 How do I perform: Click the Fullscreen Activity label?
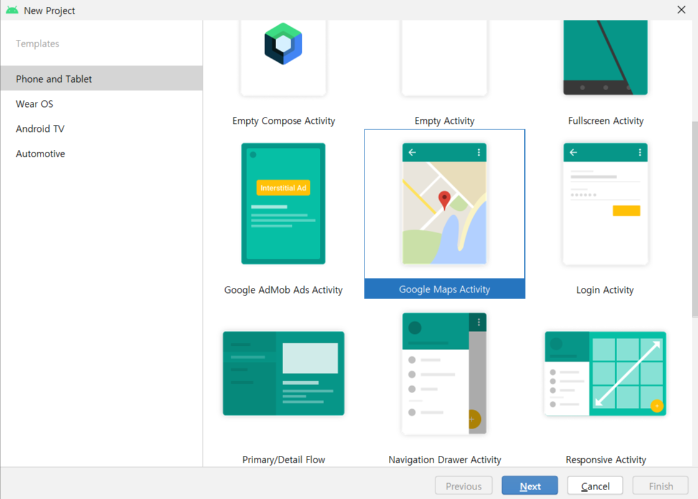coord(605,121)
